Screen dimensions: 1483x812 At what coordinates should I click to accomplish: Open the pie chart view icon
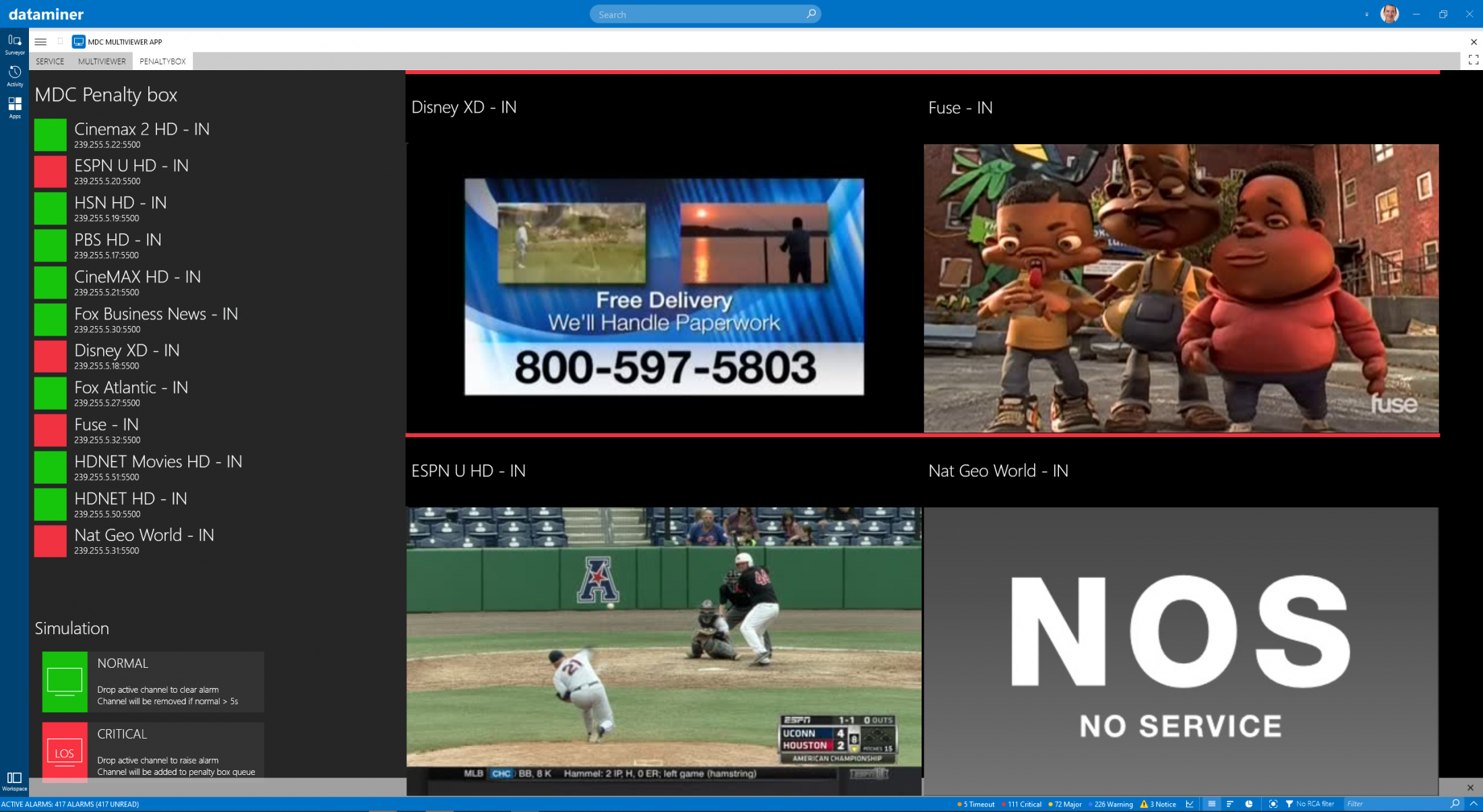click(1248, 804)
